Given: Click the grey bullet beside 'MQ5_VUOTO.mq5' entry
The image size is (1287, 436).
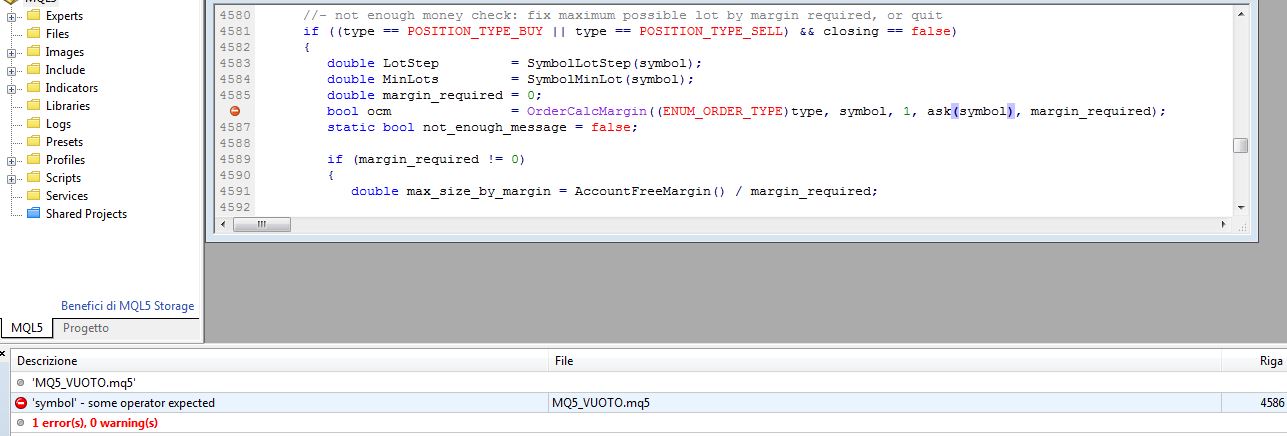Looking at the screenshot, I should (21, 383).
